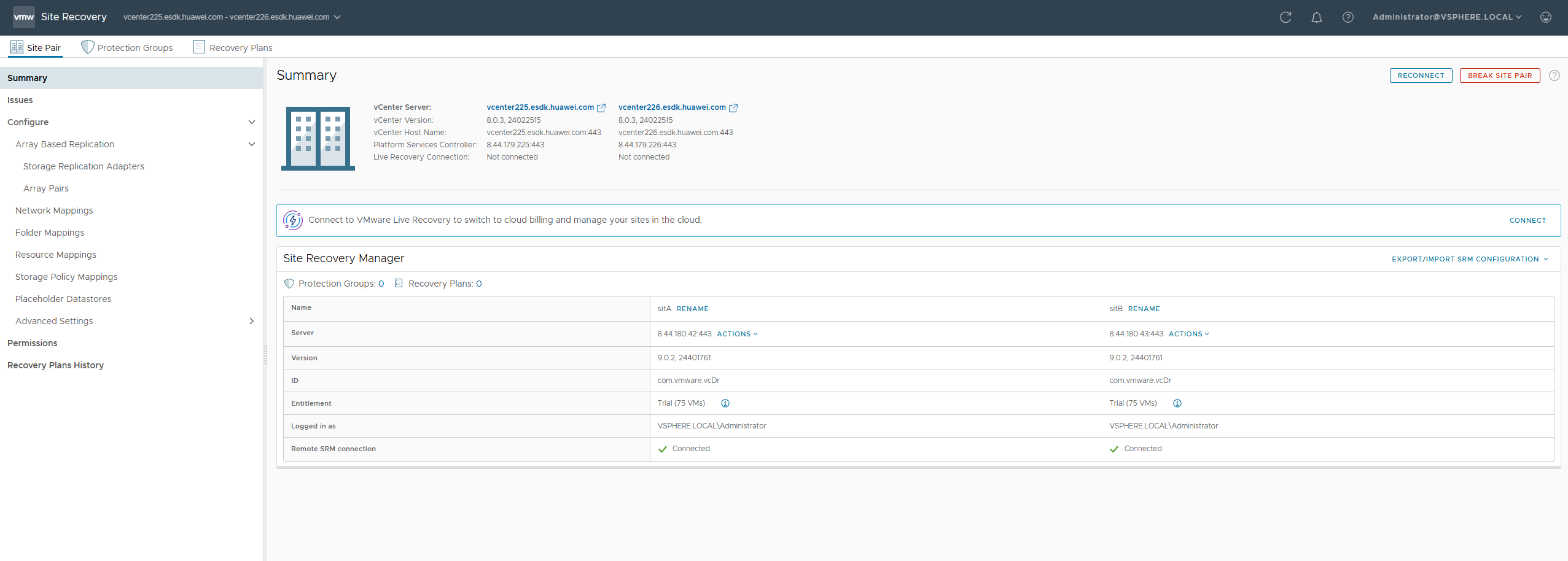Open Resource Mappings

click(x=56, y=255)
